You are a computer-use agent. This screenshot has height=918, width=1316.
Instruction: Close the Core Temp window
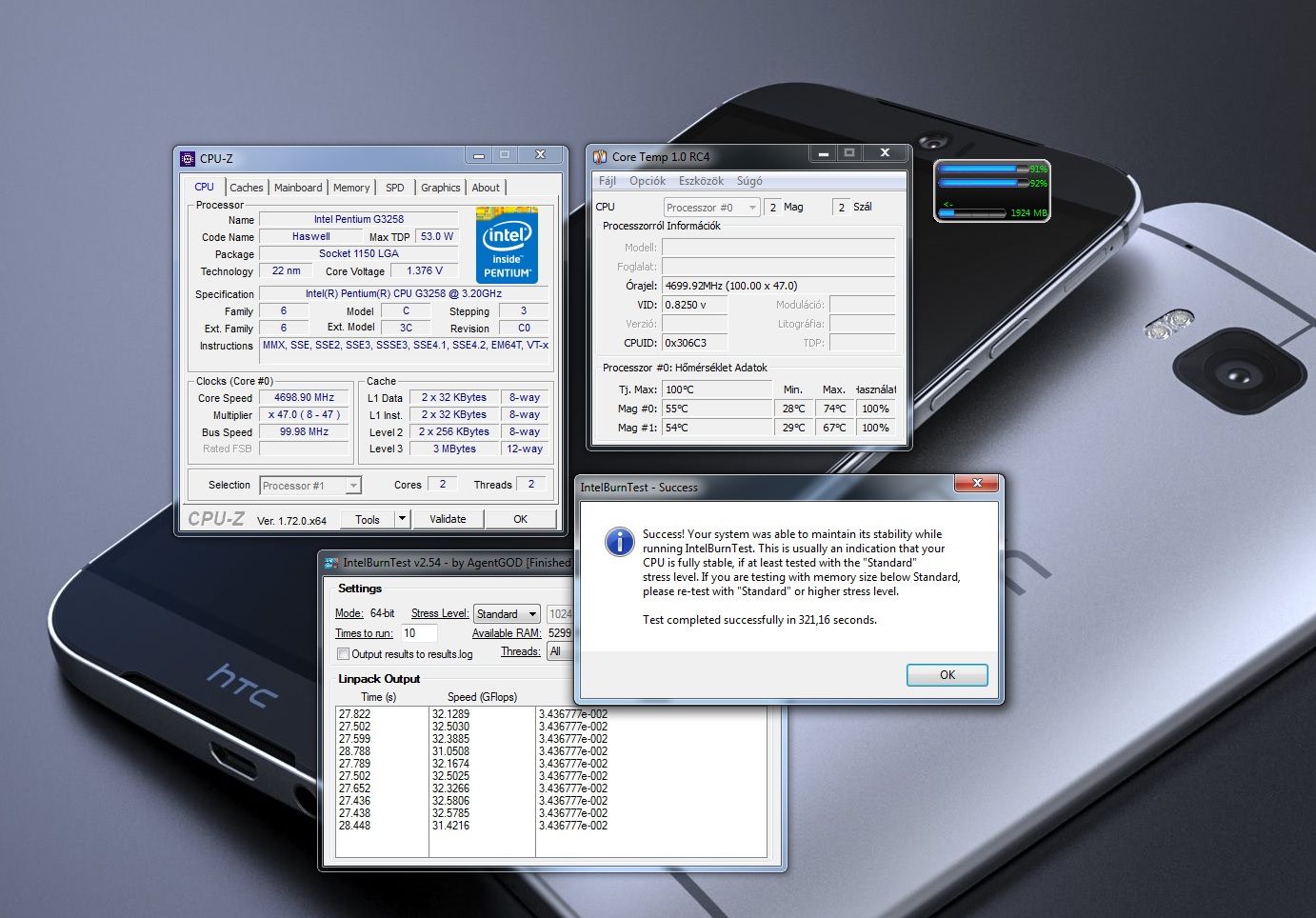[x=885, y=152]
